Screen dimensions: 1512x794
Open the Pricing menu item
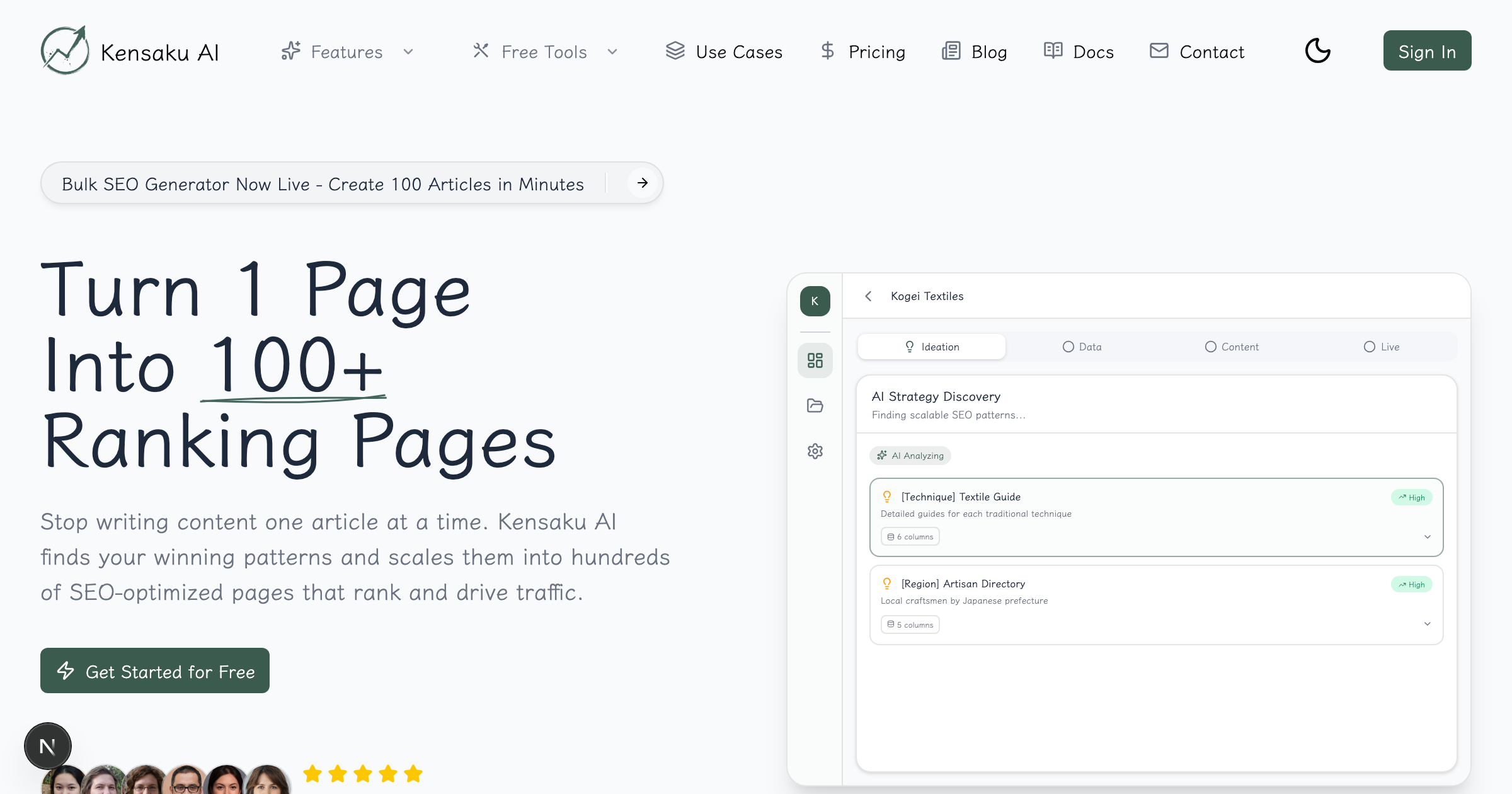point(863,52)
